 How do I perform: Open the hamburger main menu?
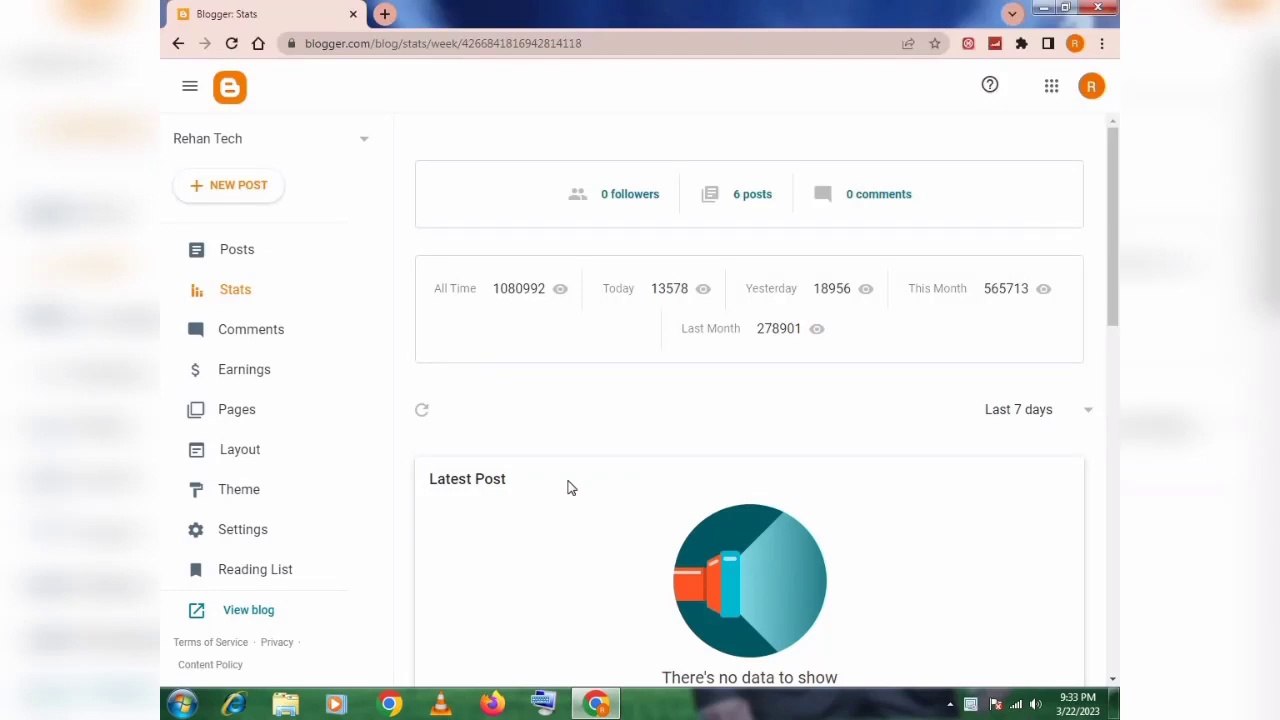190,86
